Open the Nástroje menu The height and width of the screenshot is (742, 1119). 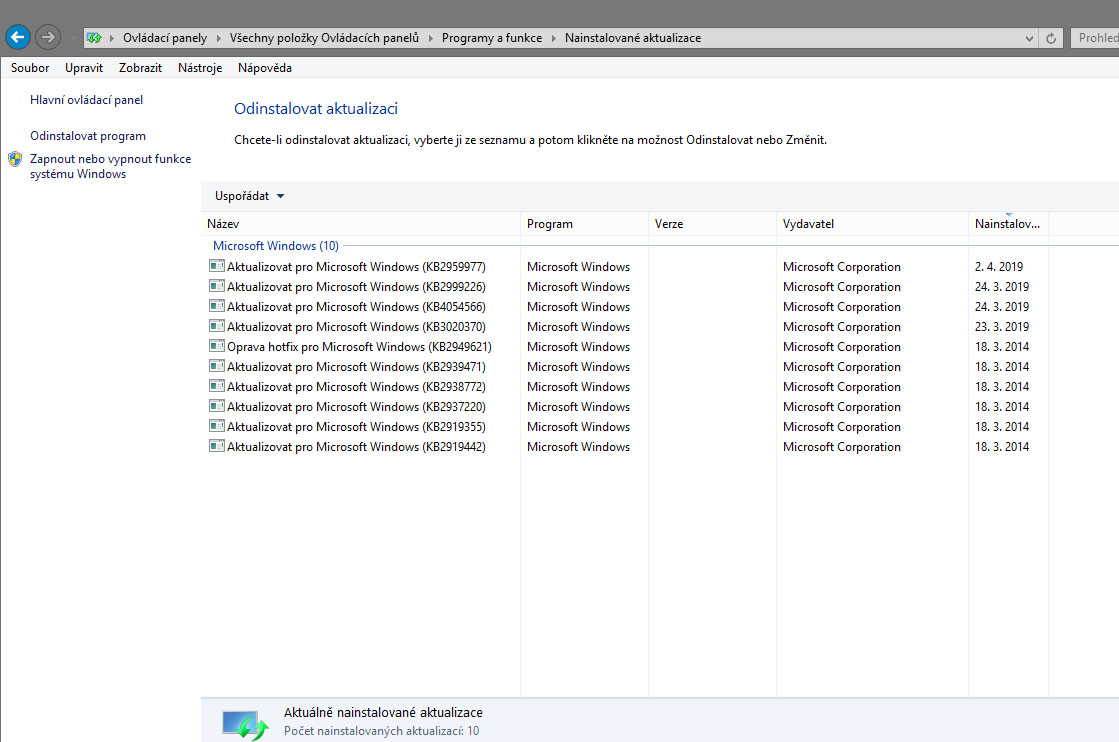click(x=200, y=68)
